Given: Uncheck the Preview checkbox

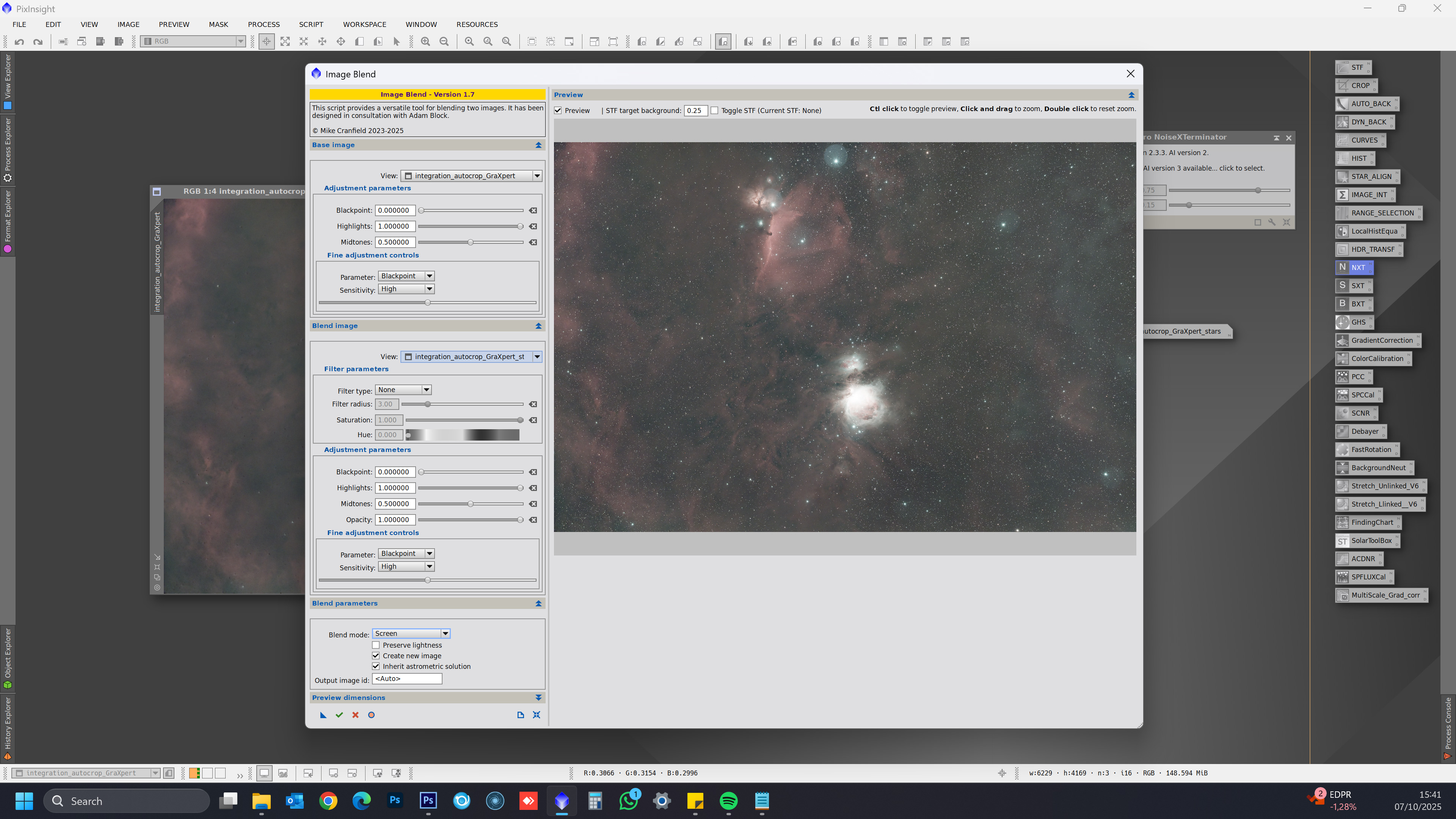Looking at the screenshot, I should click(559, 110).
